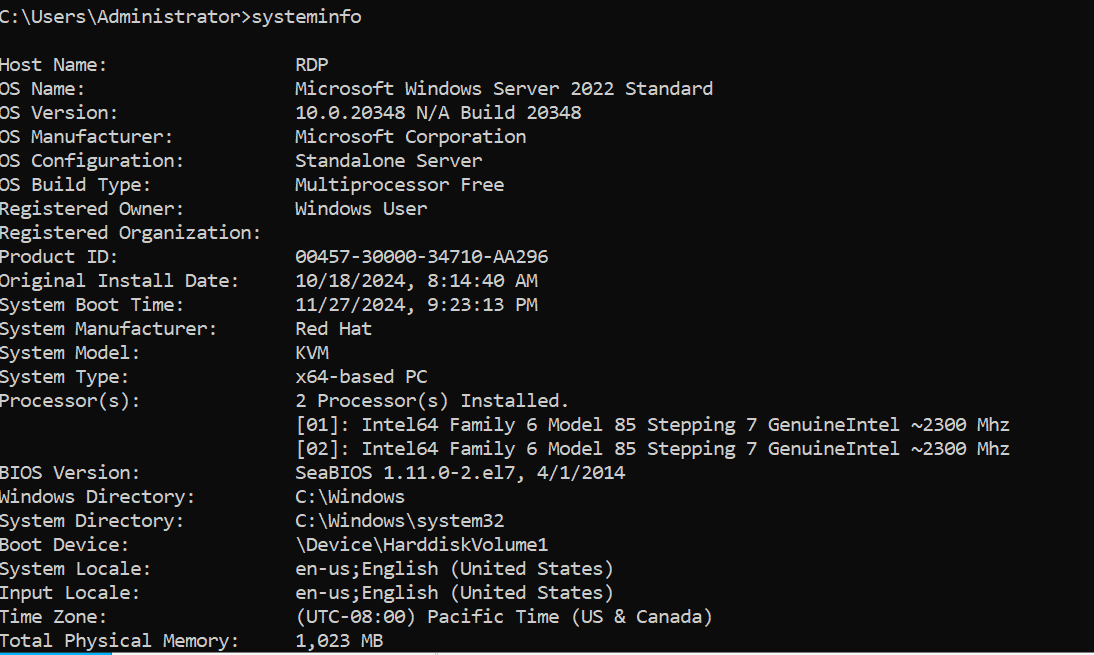
Task: Click the x64-based PC system type value
Action: click(x=361, y=377)
